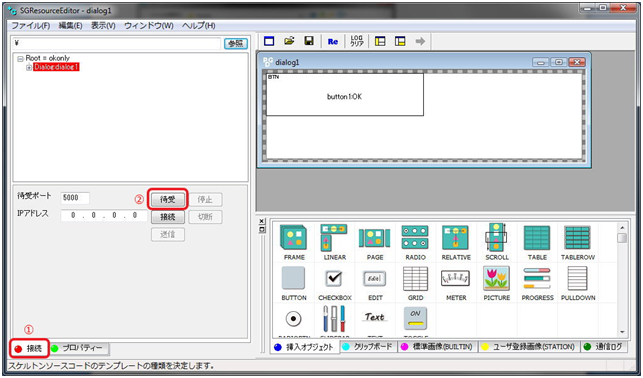Select the PAGE insert object

375,242
